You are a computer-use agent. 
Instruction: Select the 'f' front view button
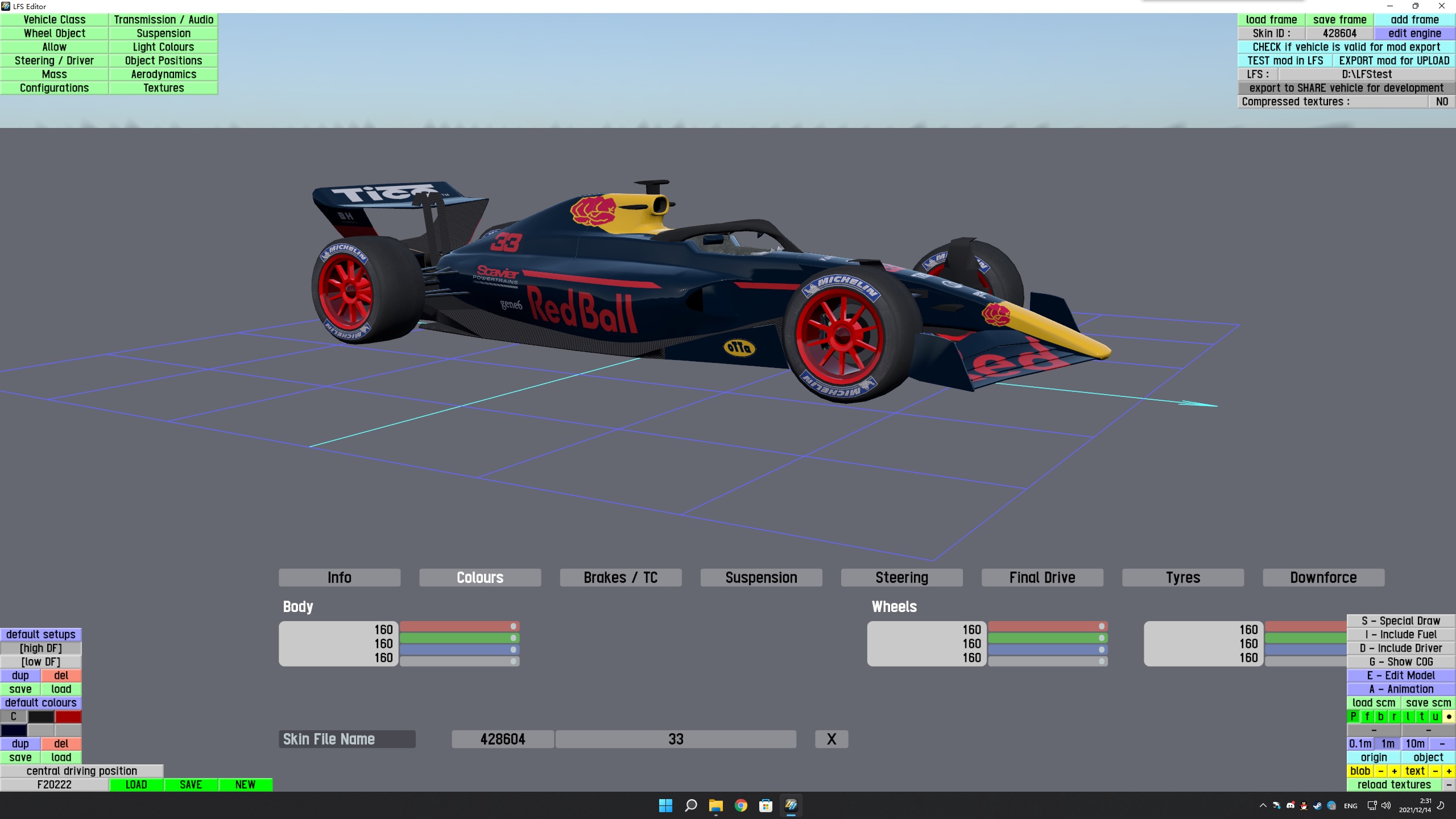click(1367, 717)
